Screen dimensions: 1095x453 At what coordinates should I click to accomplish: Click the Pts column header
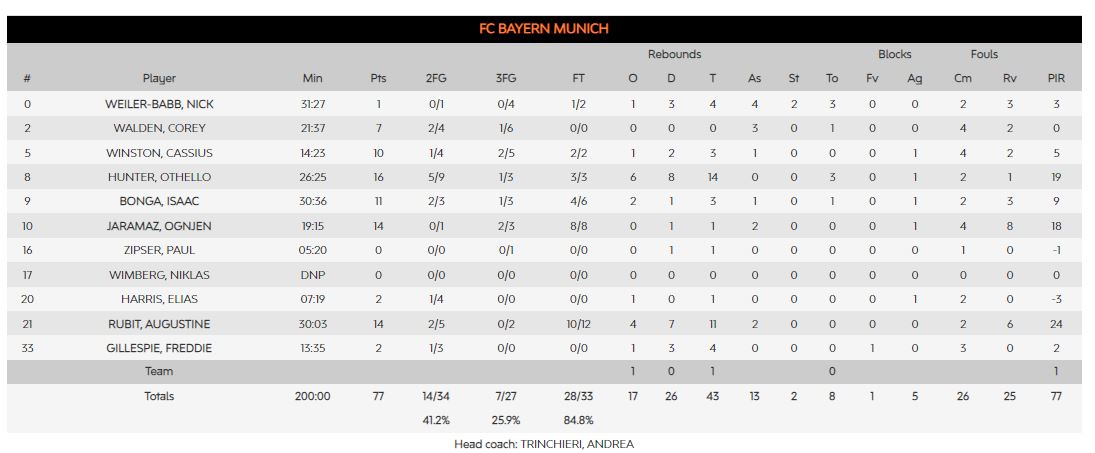pyautogui.click(x=378, y=78)
